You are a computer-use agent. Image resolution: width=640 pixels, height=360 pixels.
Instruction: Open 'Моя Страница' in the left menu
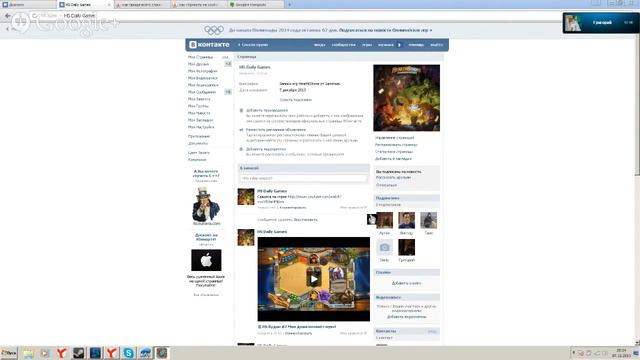pyautogui.click(x=200, y=57)
